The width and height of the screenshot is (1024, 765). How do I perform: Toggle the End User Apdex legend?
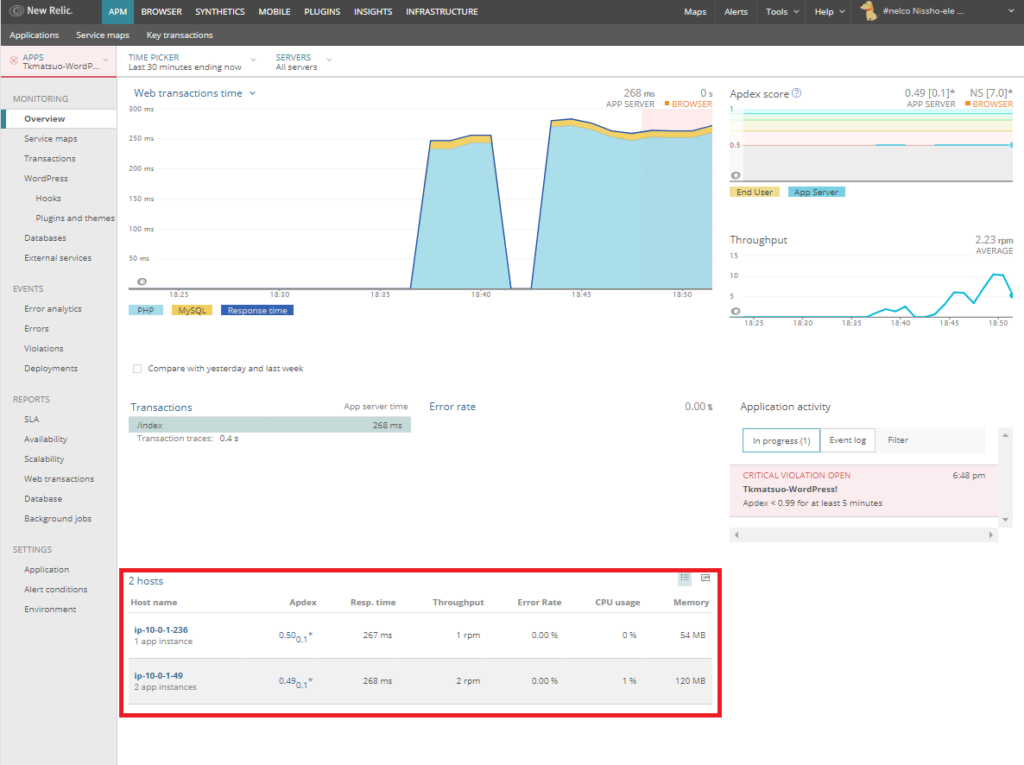pos(754,192)
